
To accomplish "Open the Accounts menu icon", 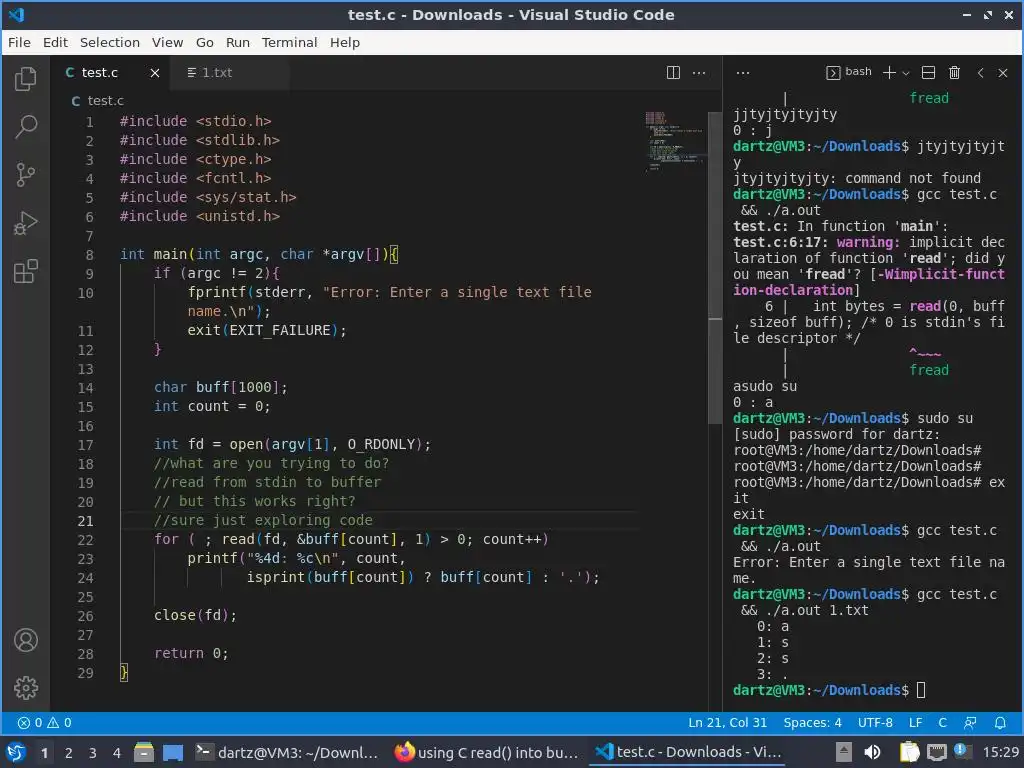I will pyautogui.click(x=25, y=640).
